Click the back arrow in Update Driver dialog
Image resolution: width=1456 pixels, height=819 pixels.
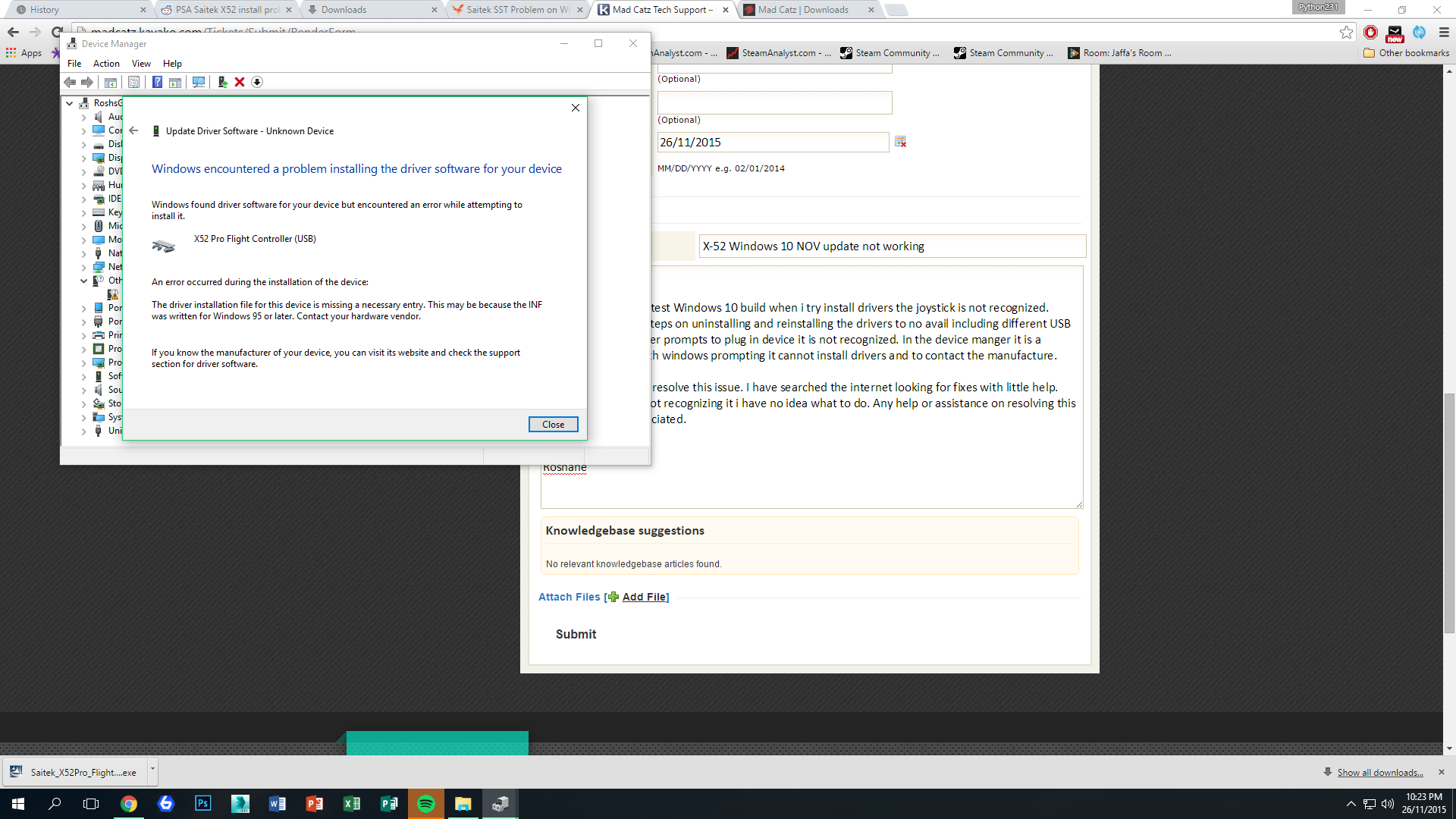(133, 130)
